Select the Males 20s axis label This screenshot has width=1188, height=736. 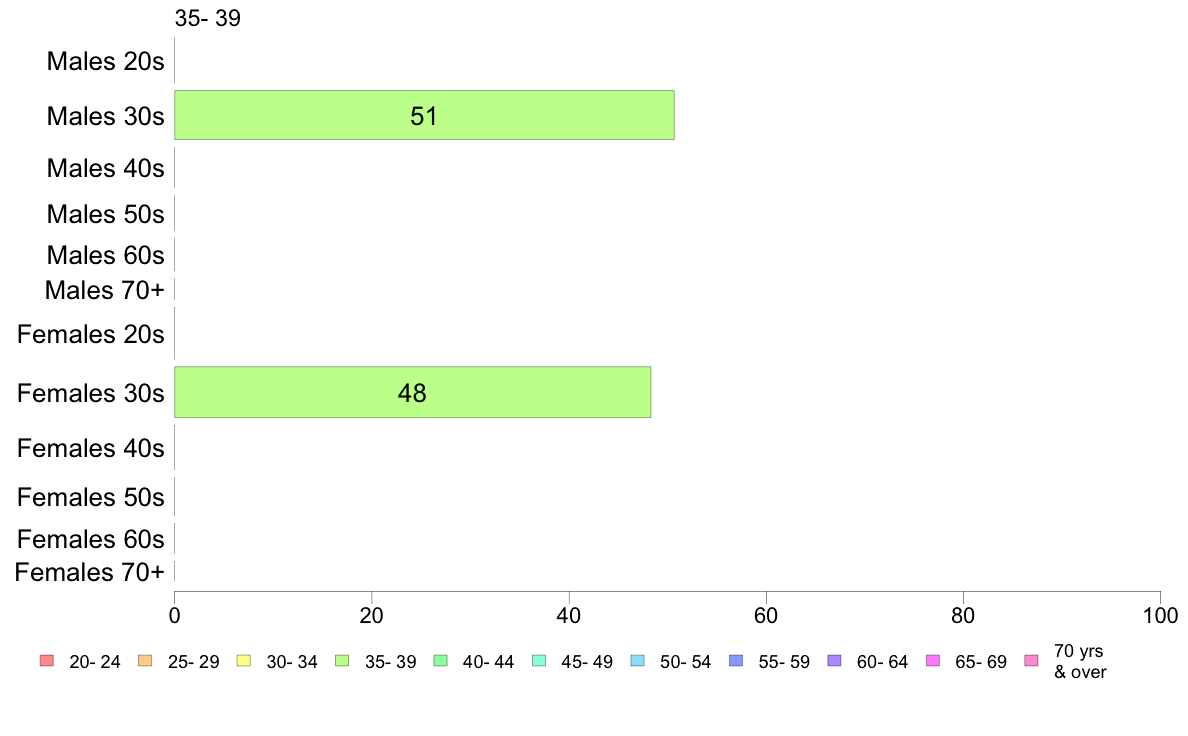click(x=105, y=61)
